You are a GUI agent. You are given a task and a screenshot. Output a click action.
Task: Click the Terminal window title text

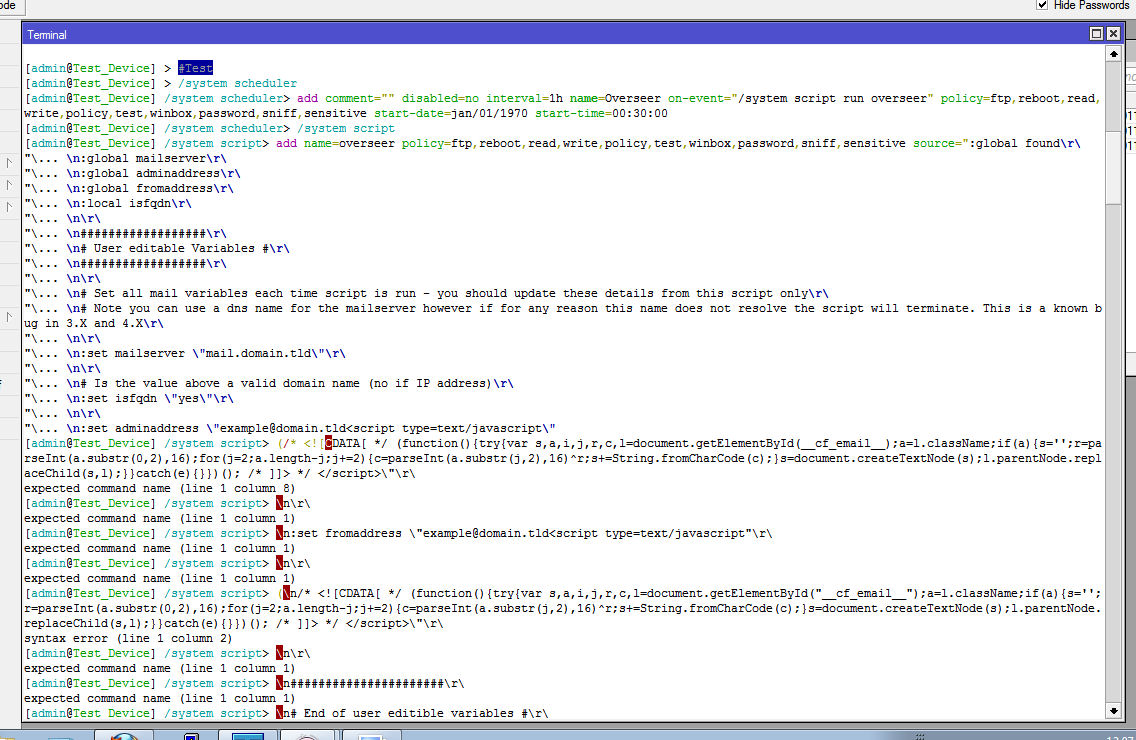coord(47,35)
